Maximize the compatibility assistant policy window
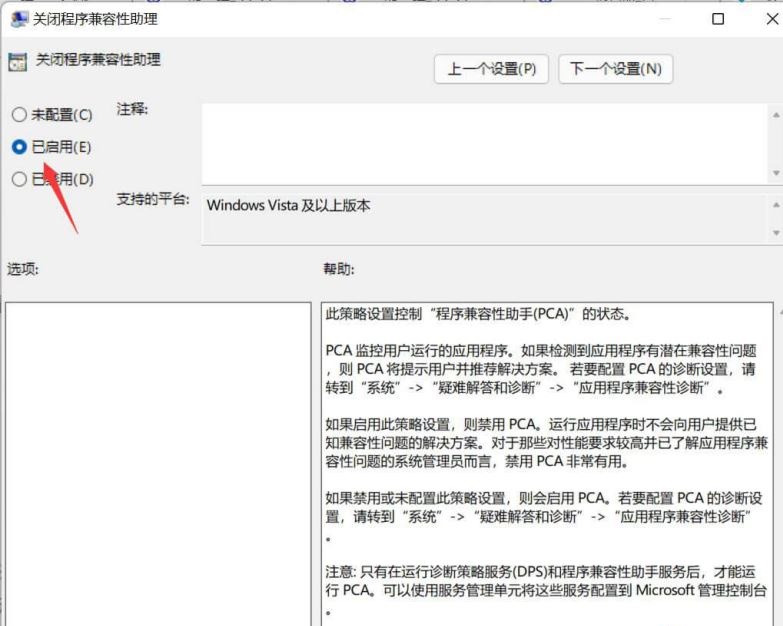The image size is (783, 626). coord(718,19)
